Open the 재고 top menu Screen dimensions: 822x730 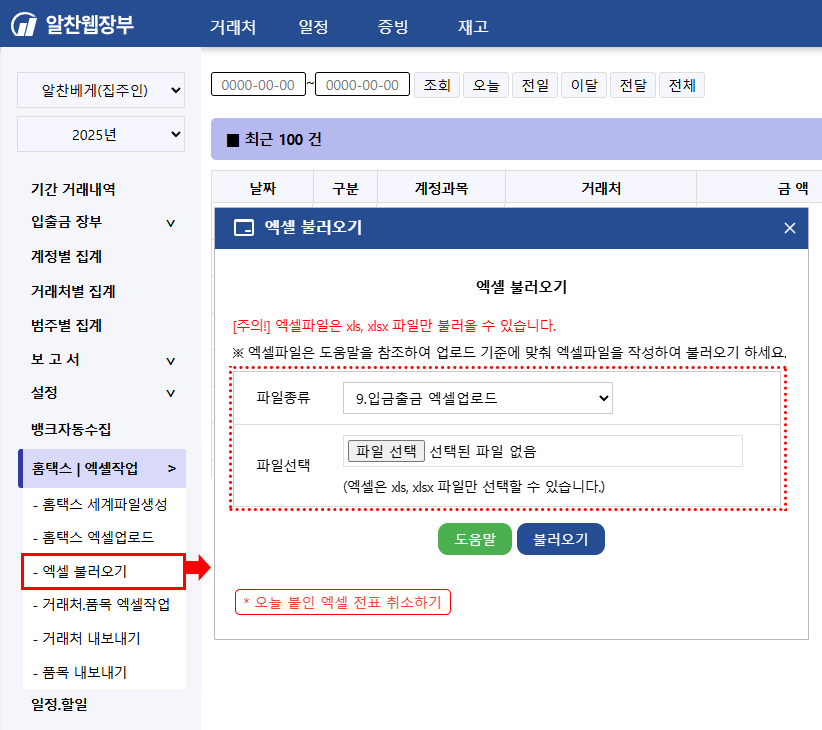pyautogui.click(x=473, y=27)
